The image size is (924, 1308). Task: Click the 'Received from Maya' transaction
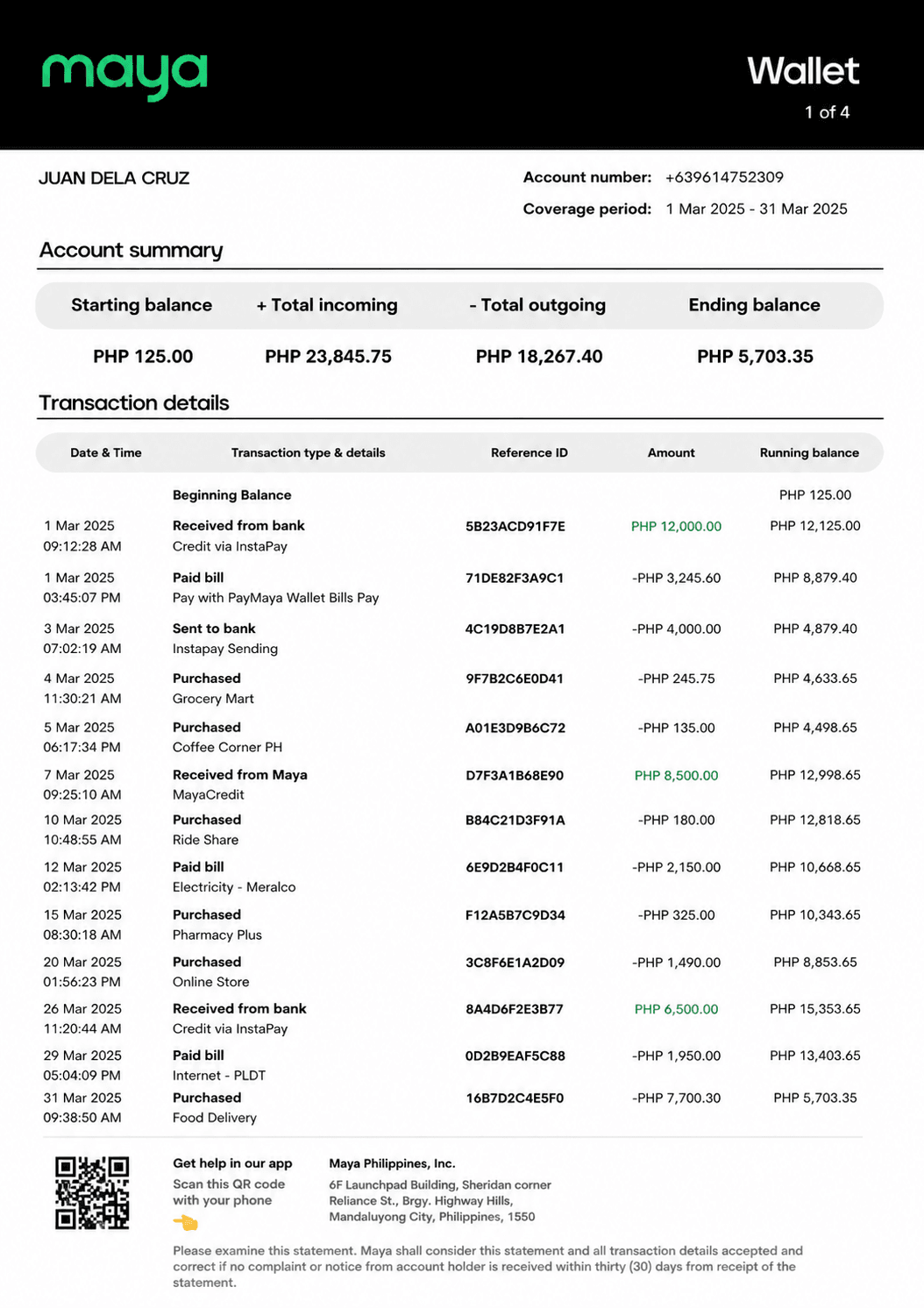coord(240,775)
